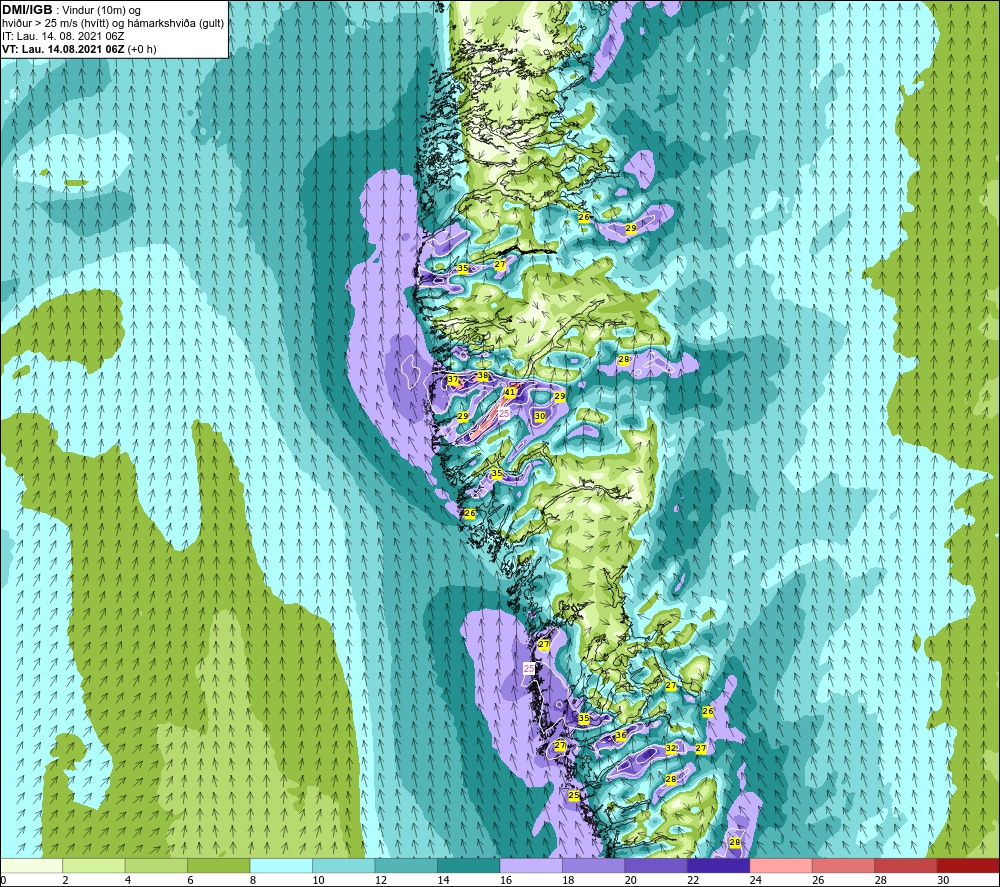Click the 8–10 m/s pale cyan swatch
This screenshot has height=887, width=1000.
tap(281, 865)
